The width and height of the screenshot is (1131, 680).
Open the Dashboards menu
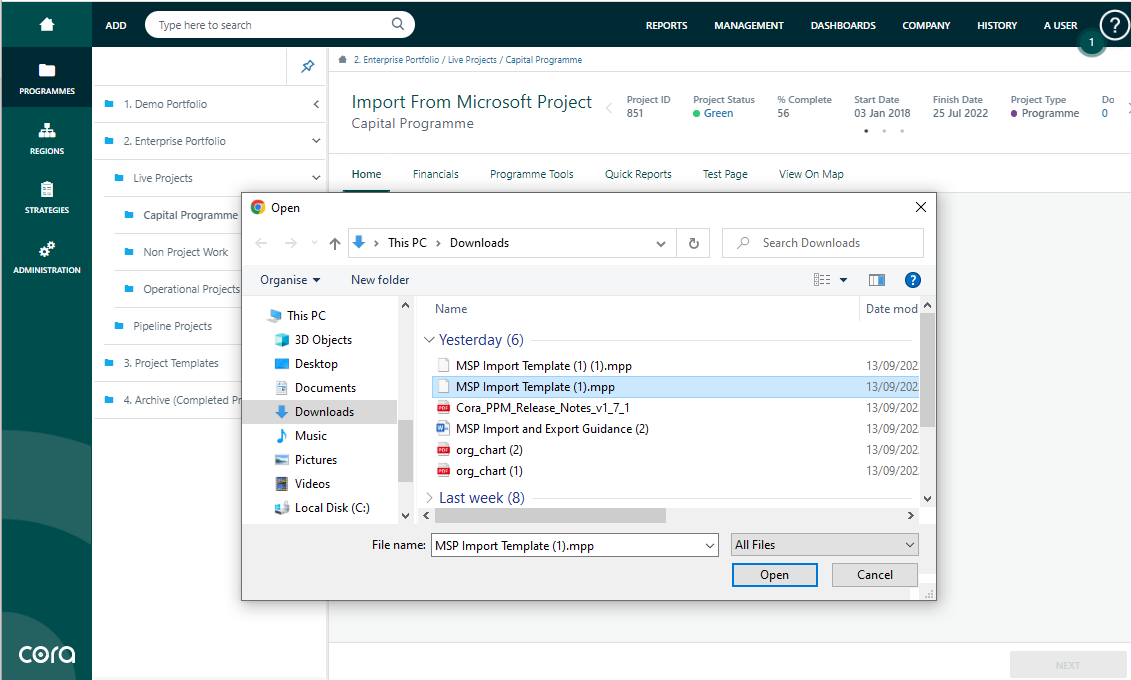[842, 25]
